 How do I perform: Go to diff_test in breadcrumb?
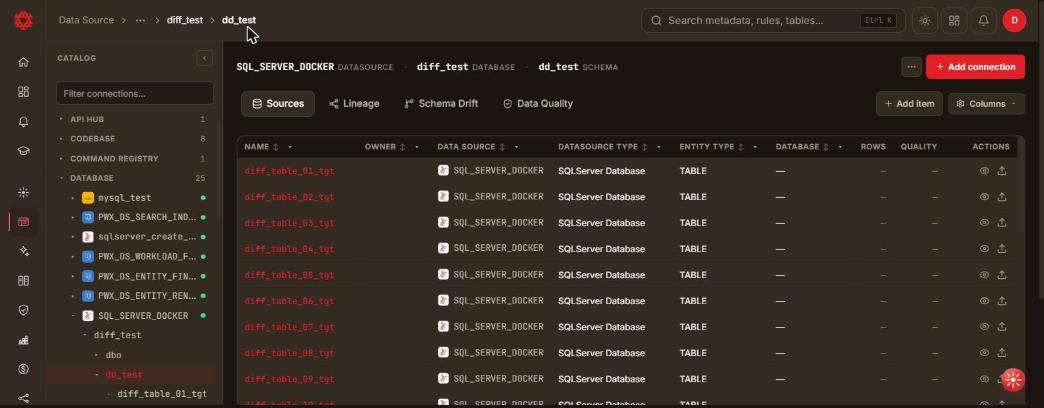[x=184, y=21]
